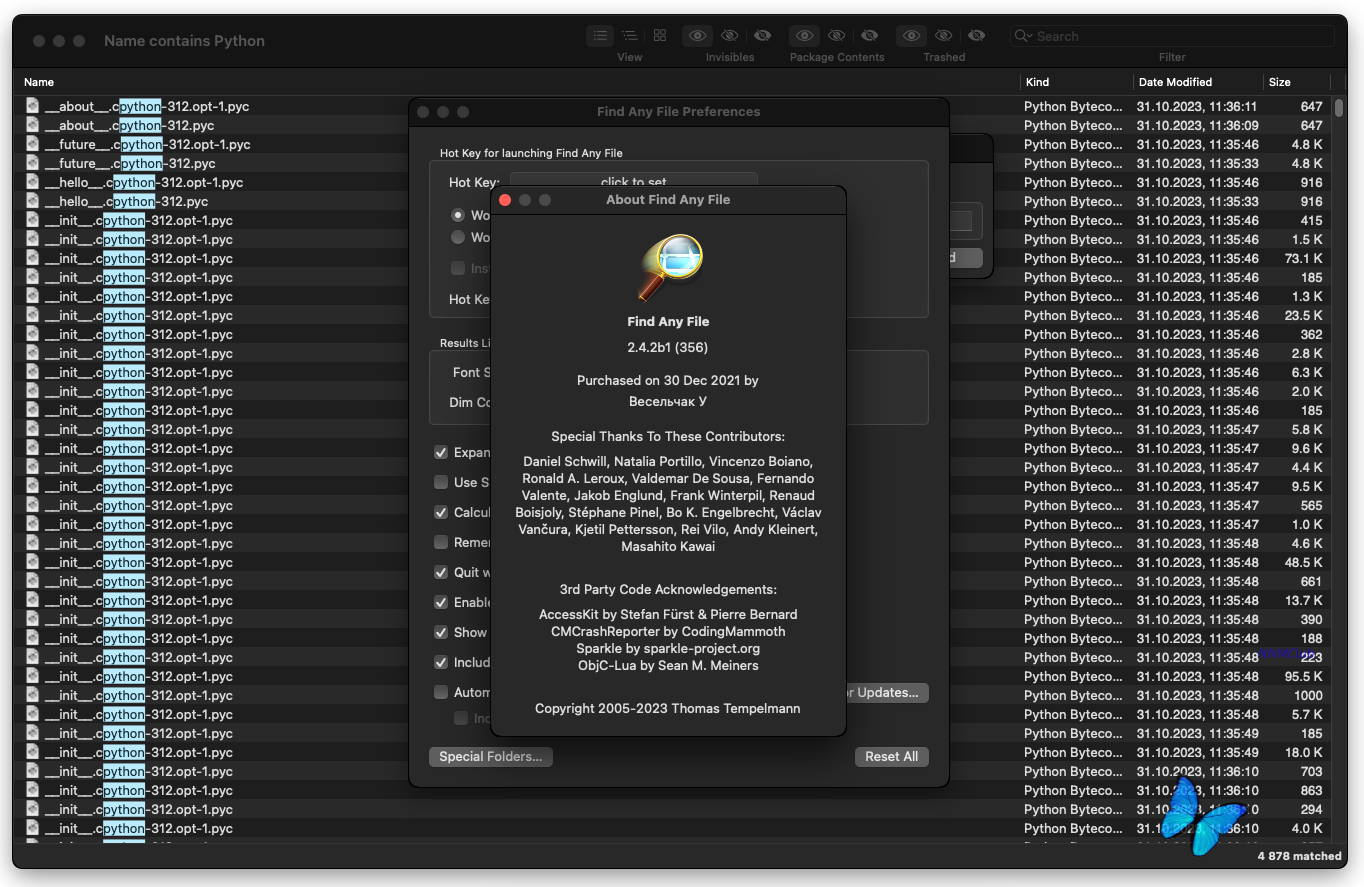Select the outlined crossed-eye icon under Package Contents
The image size is (1364, 887).
click(x=837, y=35)
